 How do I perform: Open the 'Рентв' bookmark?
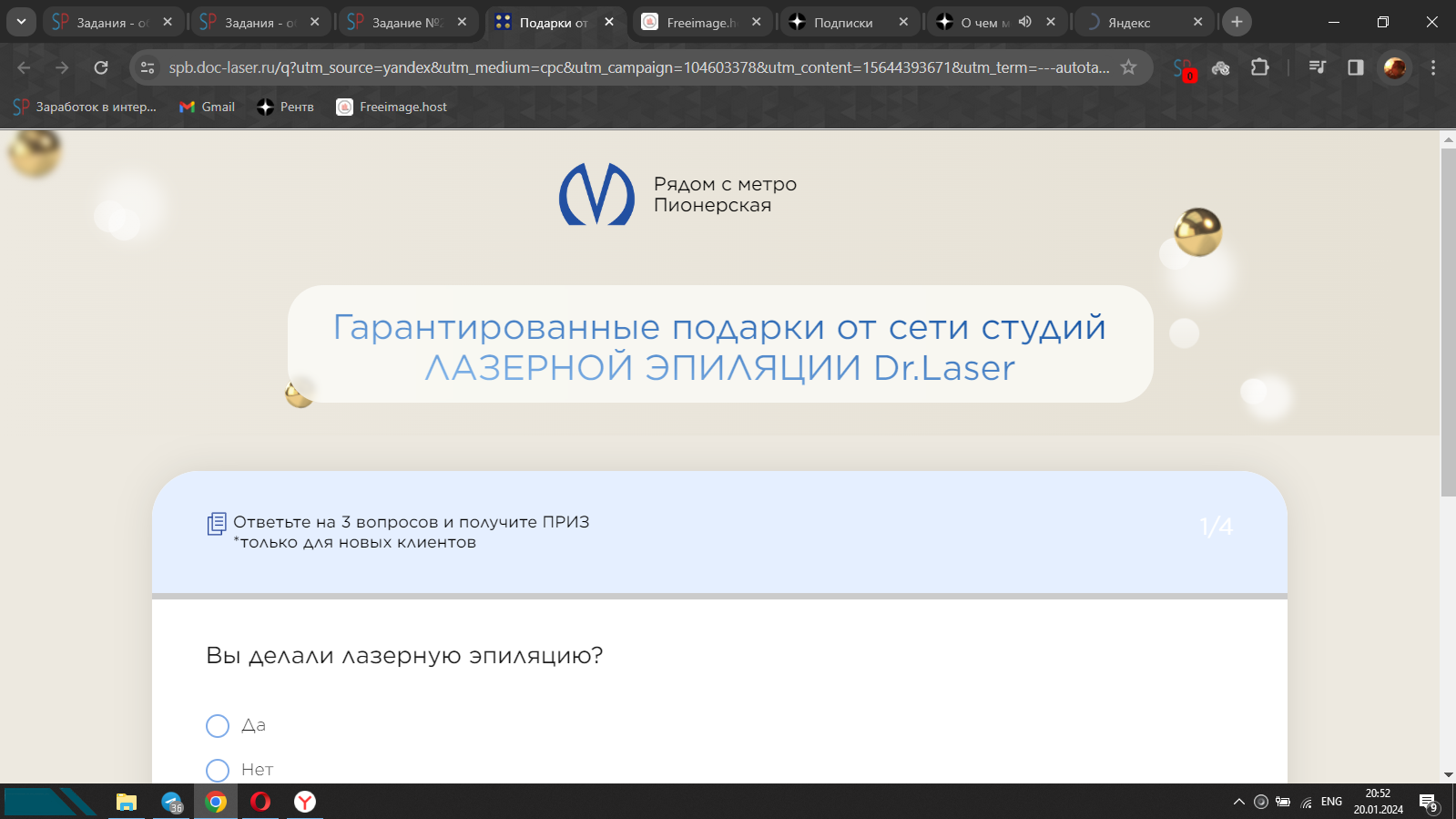coord(285,107)
